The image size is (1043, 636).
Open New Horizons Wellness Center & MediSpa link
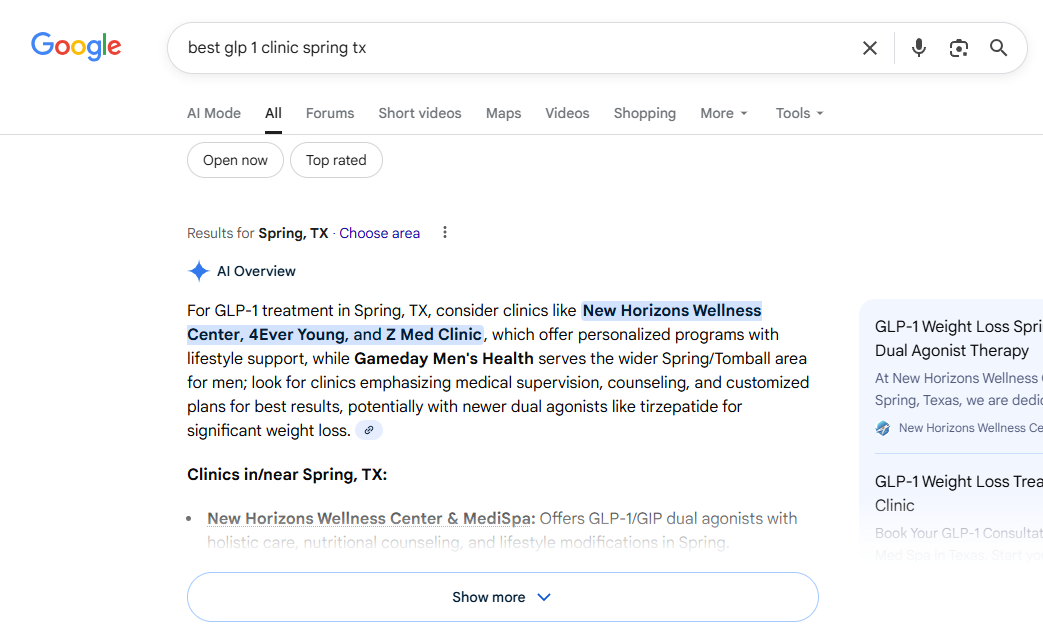(x=371, y=518)
